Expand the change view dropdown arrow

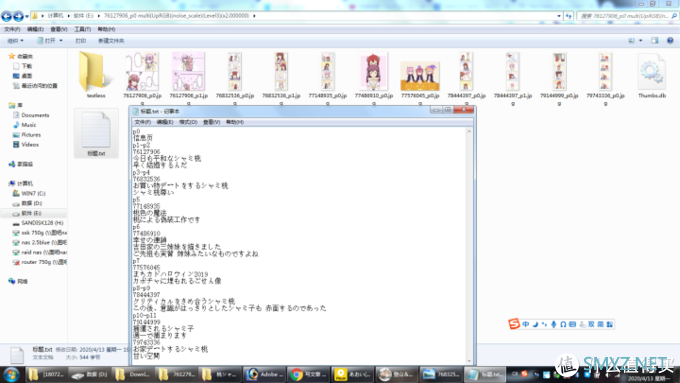[641, 41]
